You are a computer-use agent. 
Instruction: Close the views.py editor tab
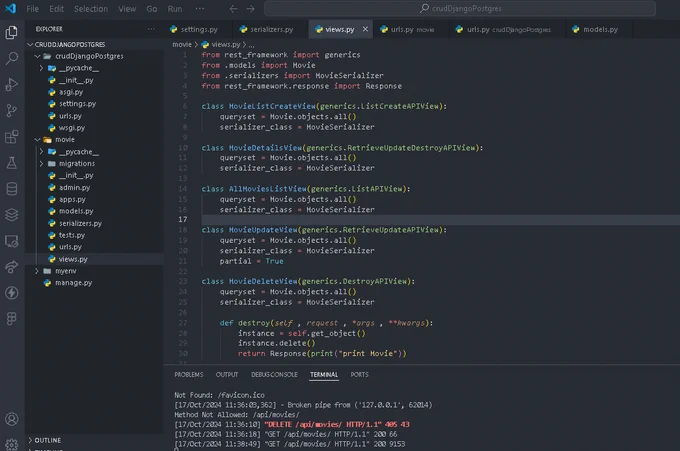[x=365, y=29]
